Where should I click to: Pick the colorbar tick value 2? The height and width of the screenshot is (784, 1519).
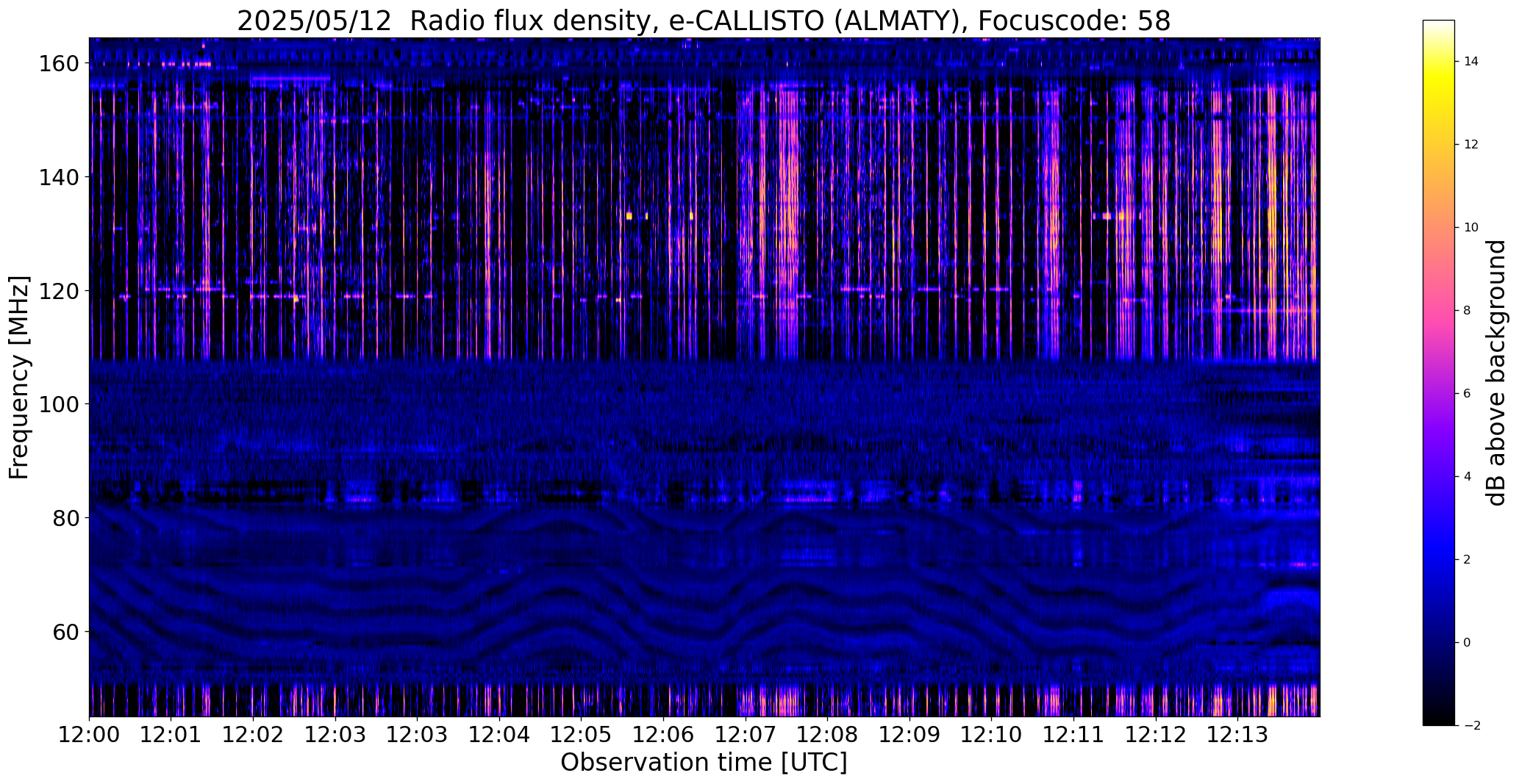click(x=1467, y=560)
